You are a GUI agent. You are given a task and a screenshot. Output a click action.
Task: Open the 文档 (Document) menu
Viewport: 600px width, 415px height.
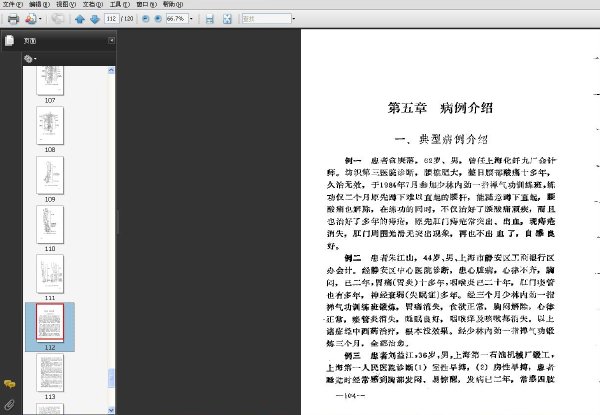93,4
